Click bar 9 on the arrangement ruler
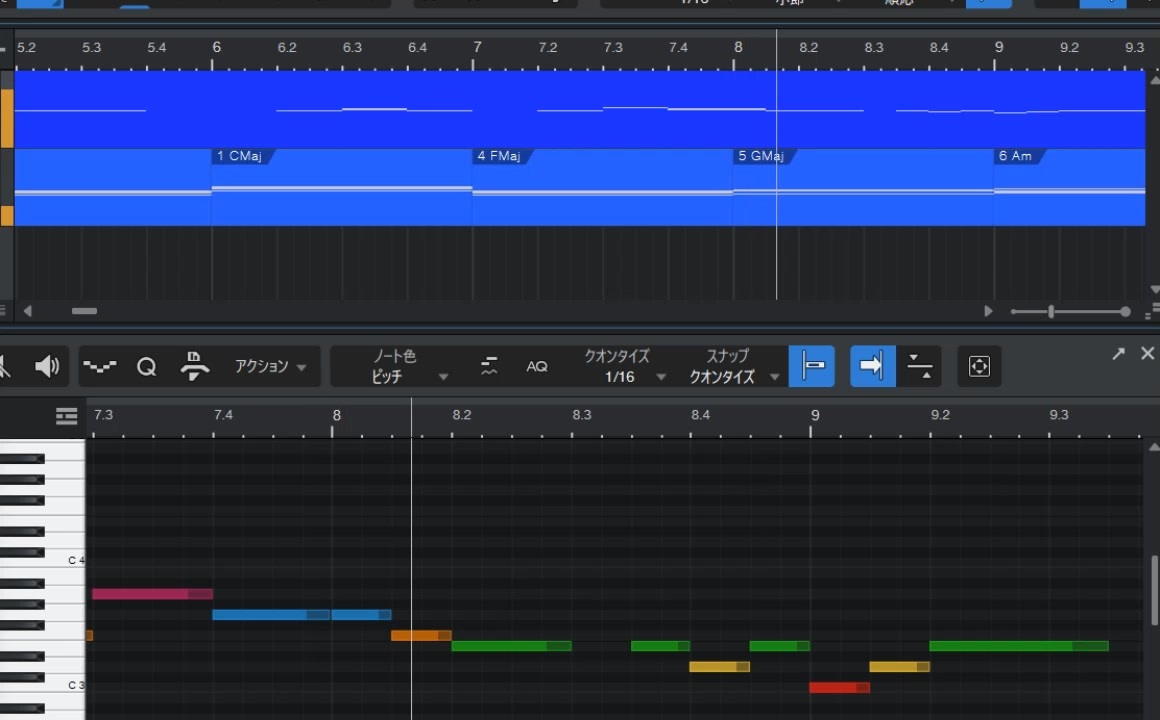Image resolution: width=1160 pixels, height=720 pixels. pos(999,47)
